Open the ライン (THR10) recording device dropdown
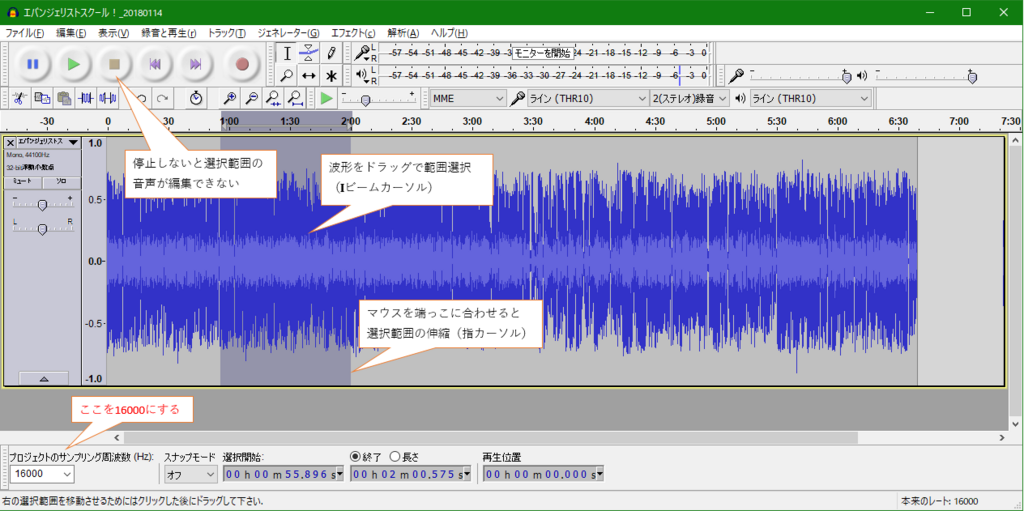1024x511 pixels. click(x=587, y=99)
